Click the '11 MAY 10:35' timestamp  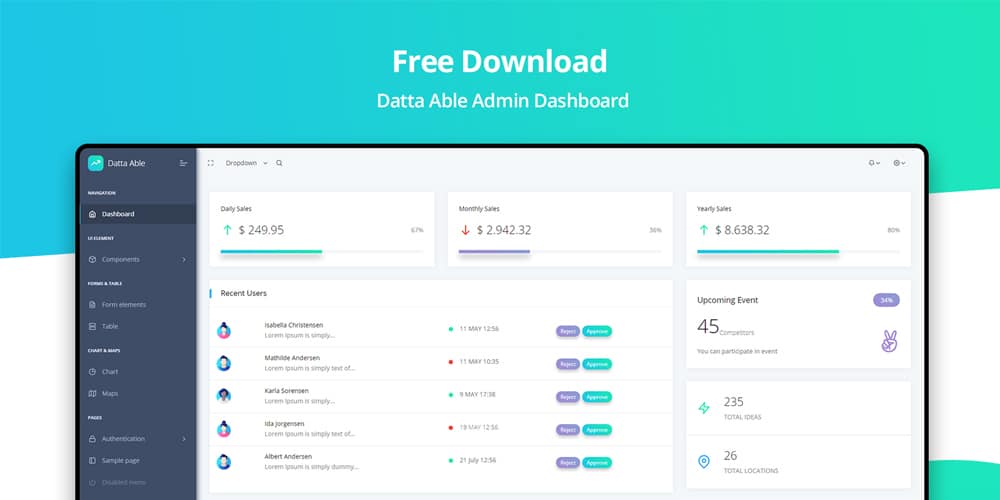[x=479, y=362]
